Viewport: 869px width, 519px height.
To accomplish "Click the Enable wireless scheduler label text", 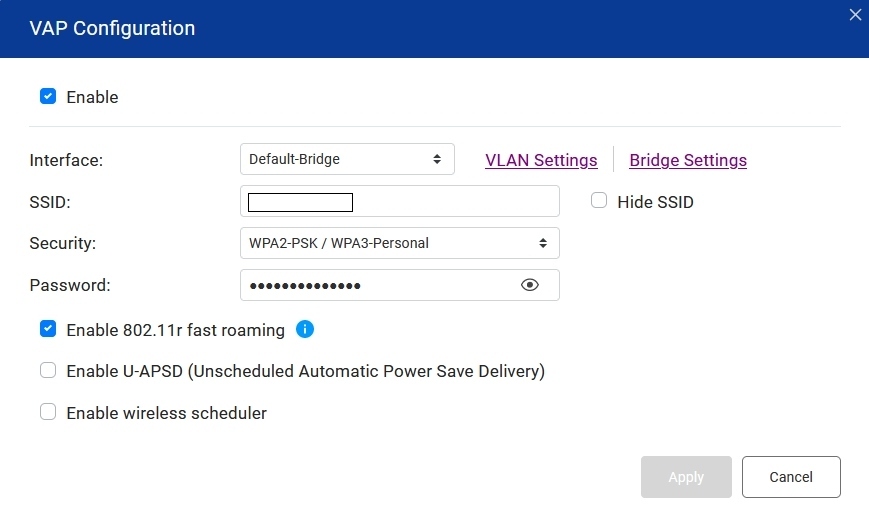I will [x=166, y=413].
